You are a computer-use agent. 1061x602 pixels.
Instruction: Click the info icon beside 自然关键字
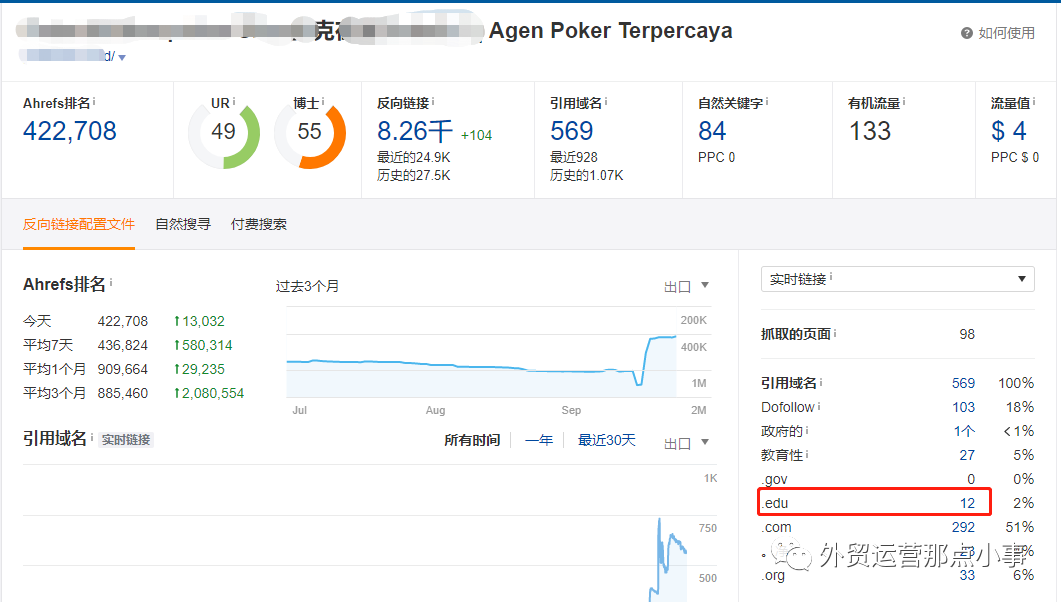point(767,102)
